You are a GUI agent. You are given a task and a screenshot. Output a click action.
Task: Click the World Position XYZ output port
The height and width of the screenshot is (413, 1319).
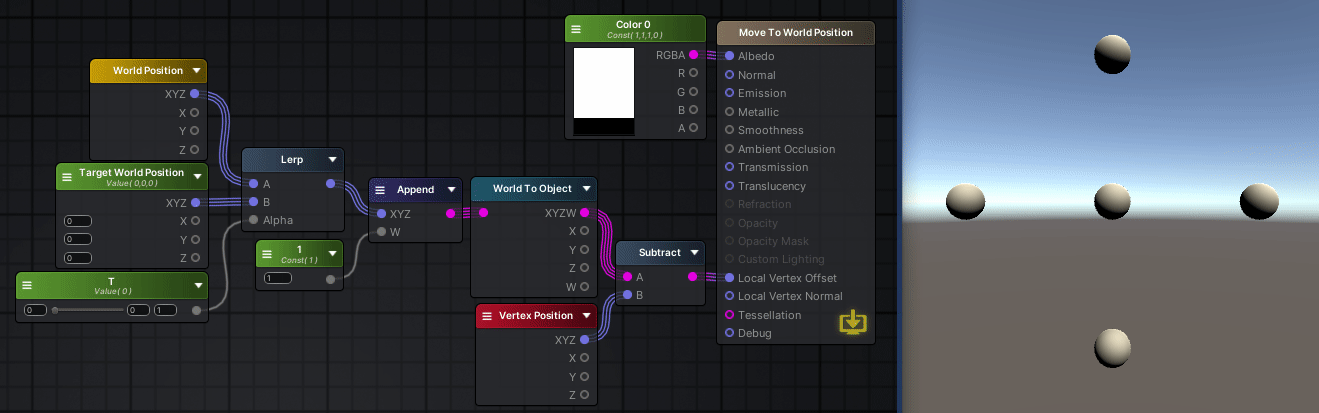[194, 94]
